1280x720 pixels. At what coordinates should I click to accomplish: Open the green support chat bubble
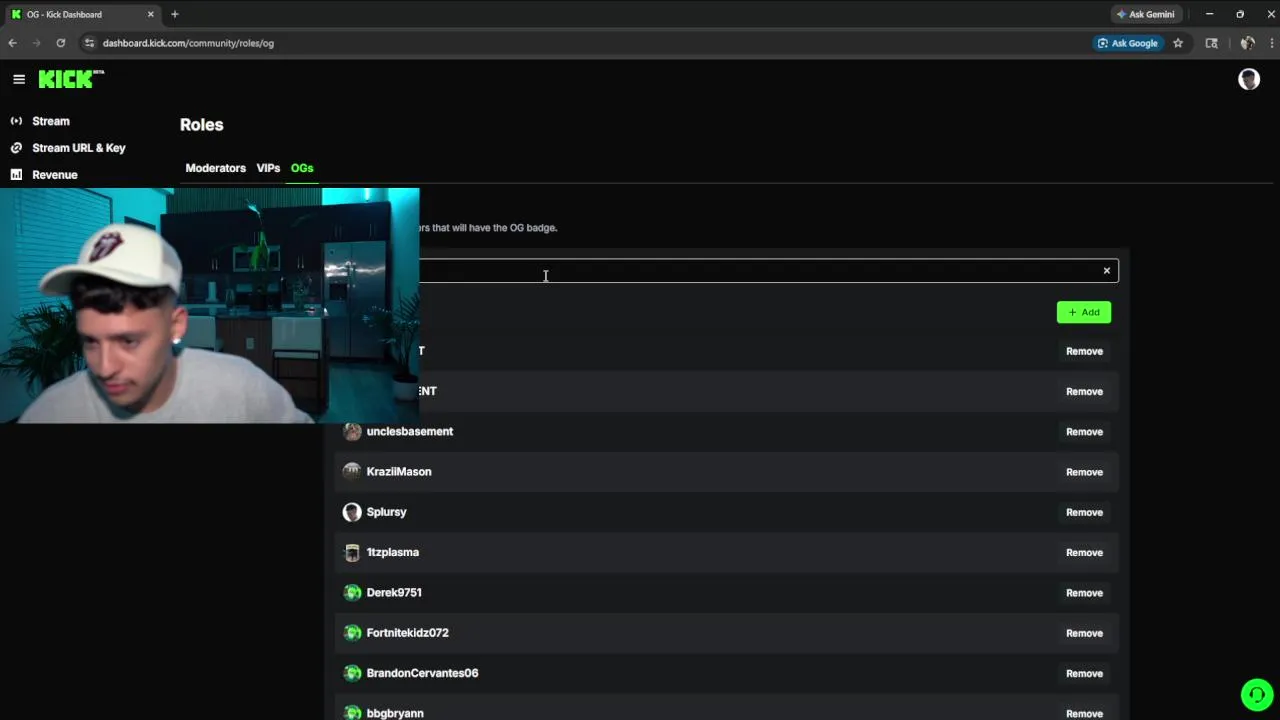(x=1257, y=694)
